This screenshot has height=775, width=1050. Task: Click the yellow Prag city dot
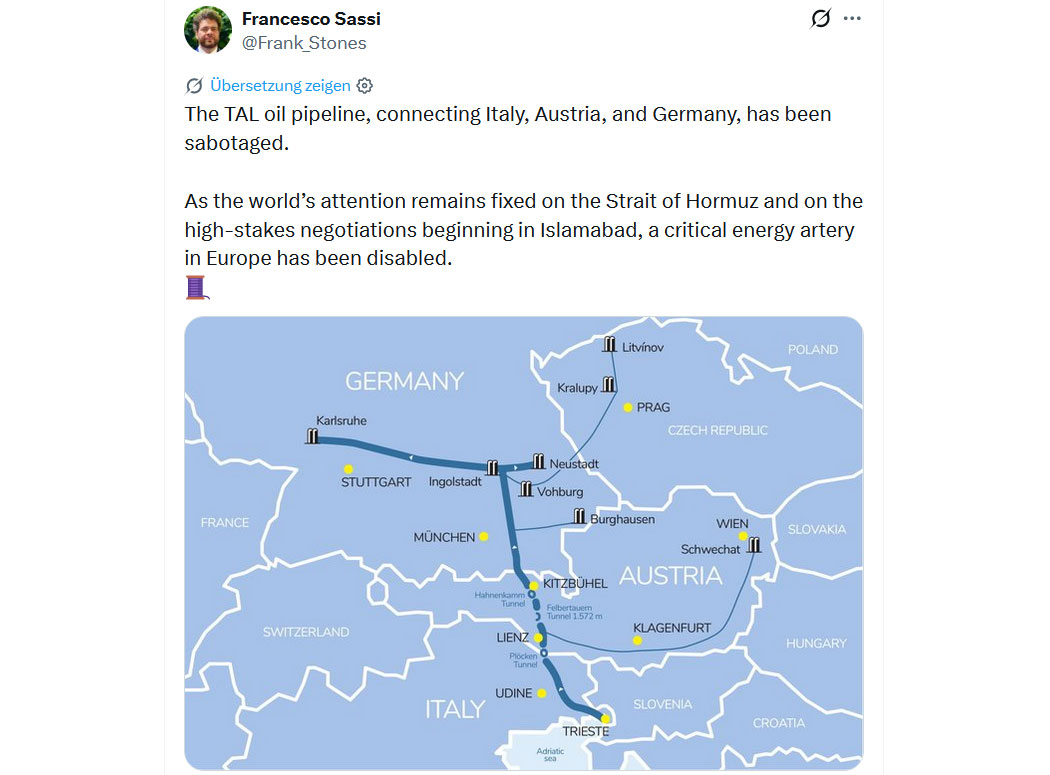pyautogui.click(x=628, y=407)
